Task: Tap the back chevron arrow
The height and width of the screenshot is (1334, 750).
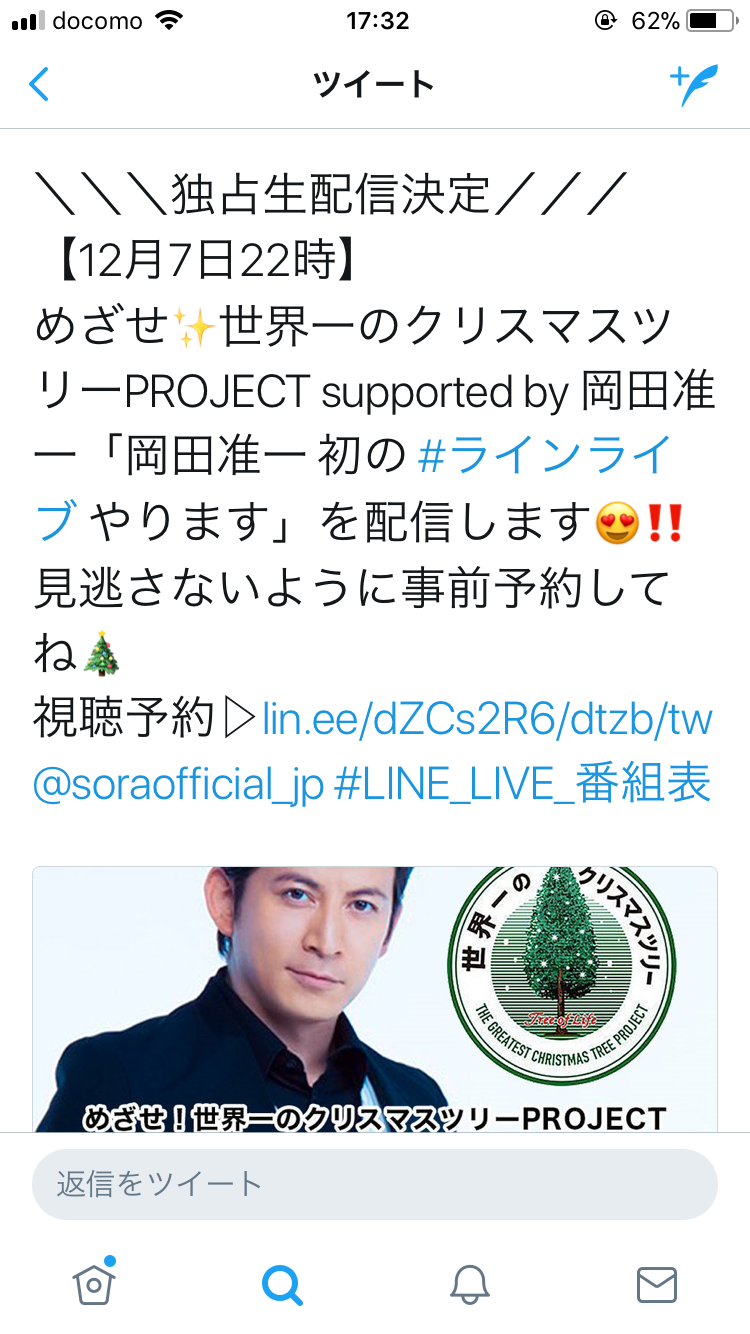Action: (x=38, y=84)
